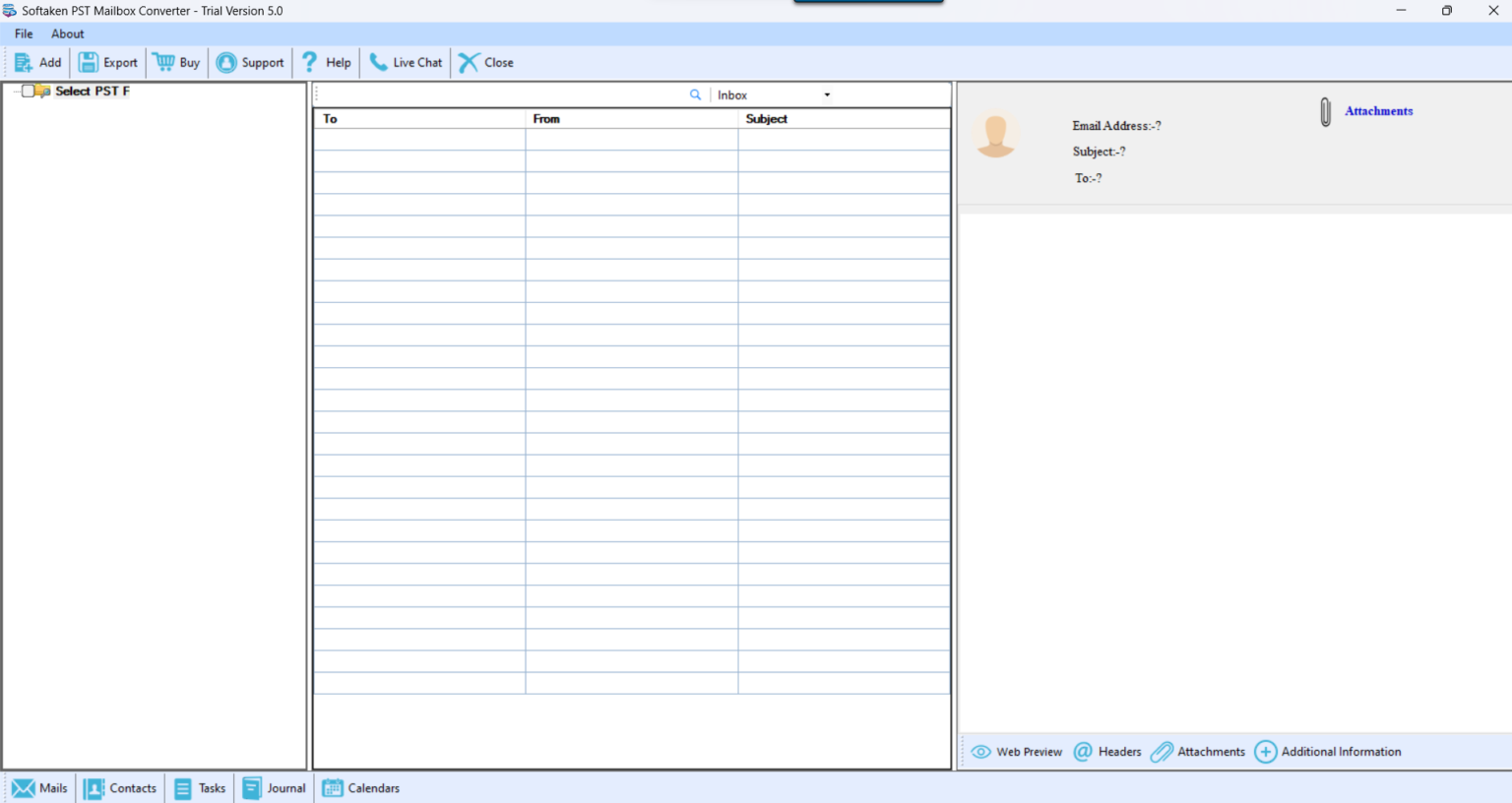The image size is (1512, 803).
Task: Click the search magnifier icon
Action: coord(696,94)
